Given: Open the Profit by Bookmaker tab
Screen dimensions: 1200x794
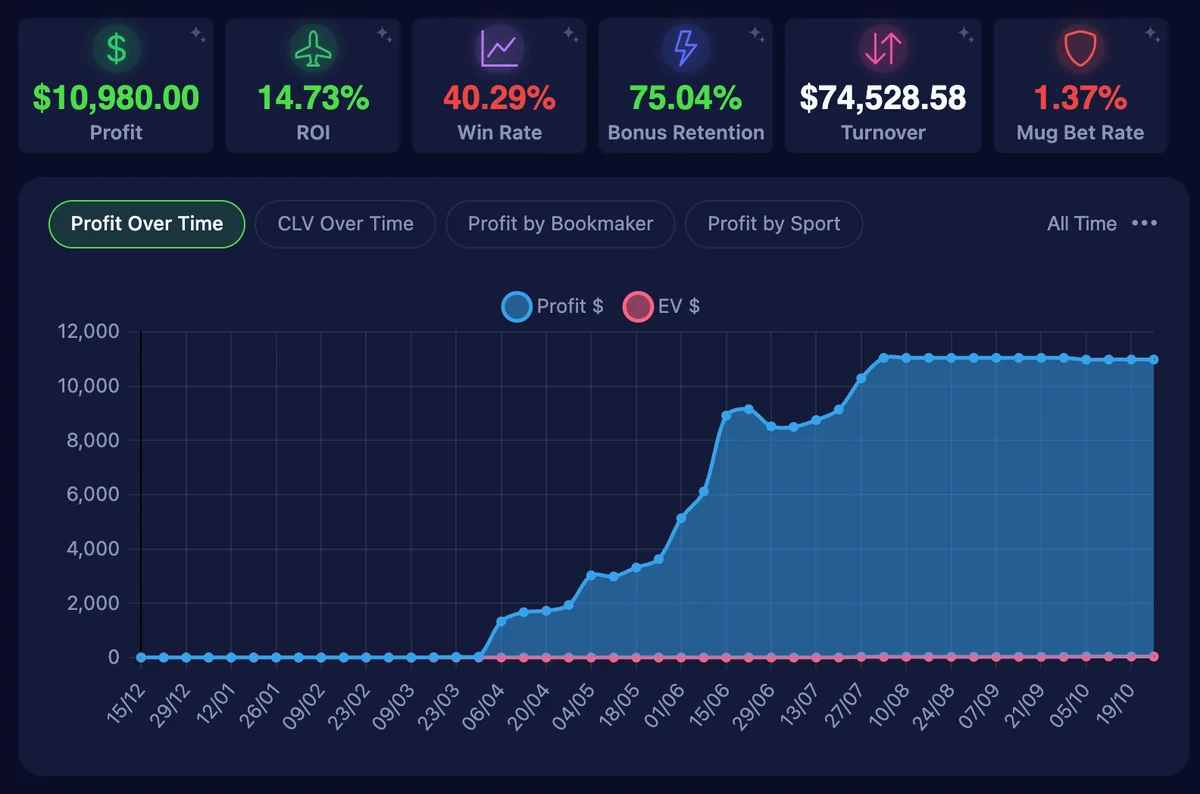Looking at the screenshot, I should pyautogui.click(x=560, y=224).
